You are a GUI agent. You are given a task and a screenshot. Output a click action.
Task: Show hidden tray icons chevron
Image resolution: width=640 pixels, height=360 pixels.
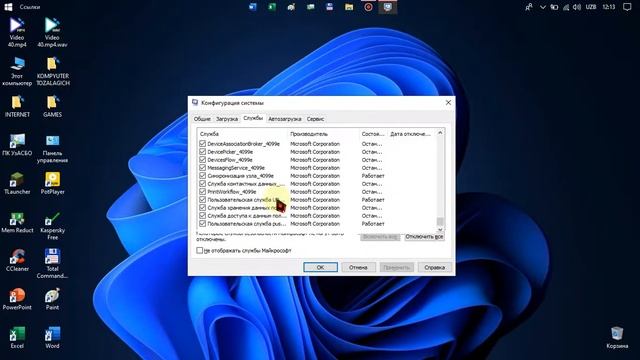point(542,7)
